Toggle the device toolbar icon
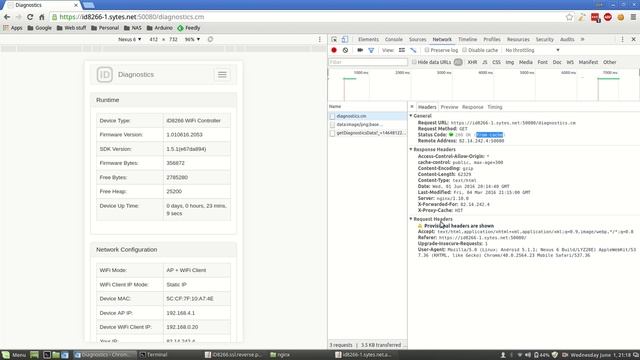Image resolution: width=640 pixels, height=360 pixels. (345, 40)
